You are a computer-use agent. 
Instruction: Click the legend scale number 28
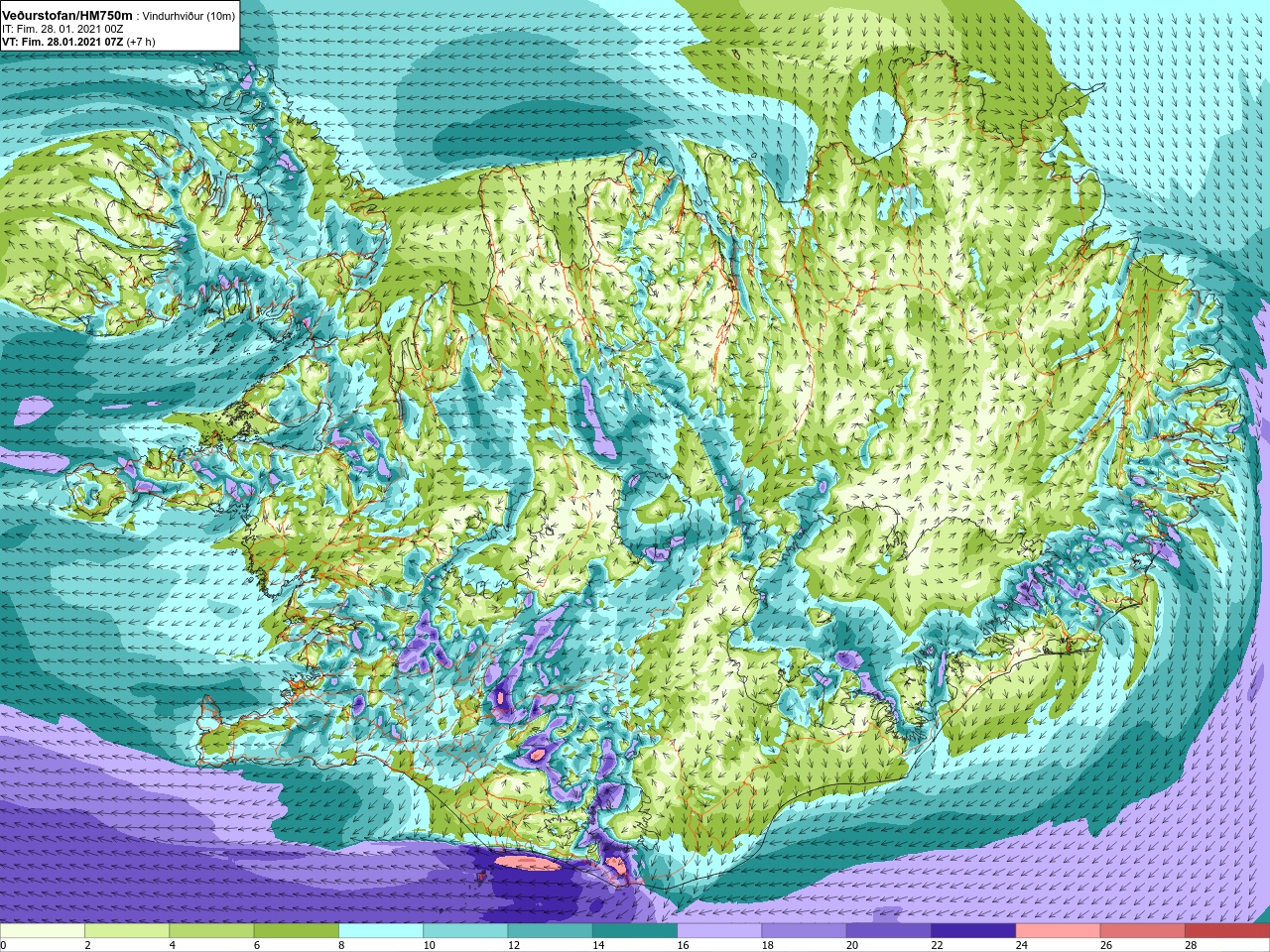point(1191,945)
